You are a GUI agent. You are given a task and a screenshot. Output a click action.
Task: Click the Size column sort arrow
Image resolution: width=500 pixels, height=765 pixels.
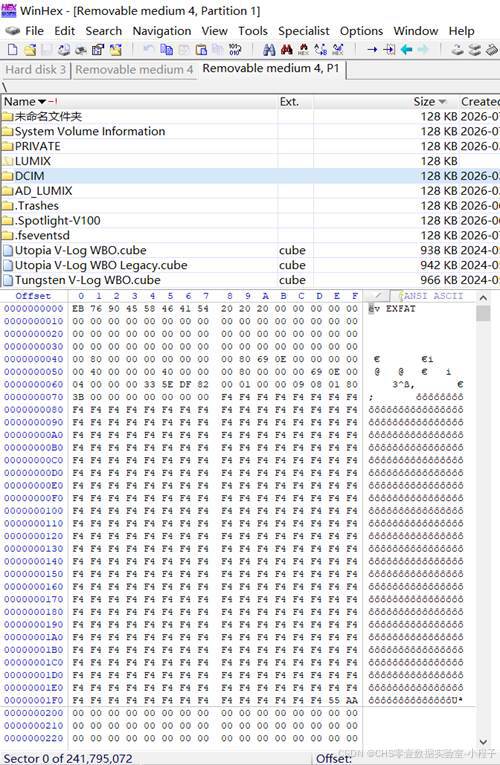[x=442, y=101]
